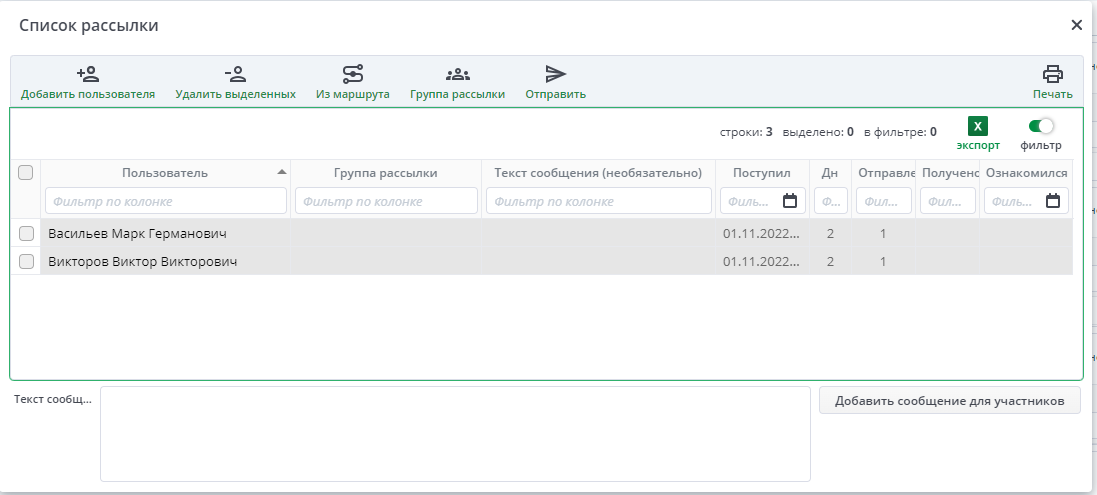Viewport: 1097px width, 495px height.
Task: Click date 01.11.2022 in Викторов row
Action: [x=761, y=261]
